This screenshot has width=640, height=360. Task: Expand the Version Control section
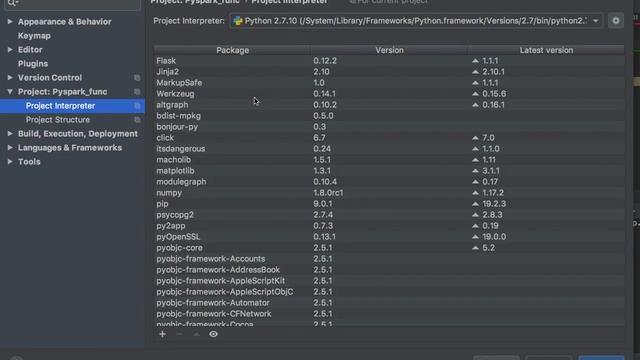[10, 78]
